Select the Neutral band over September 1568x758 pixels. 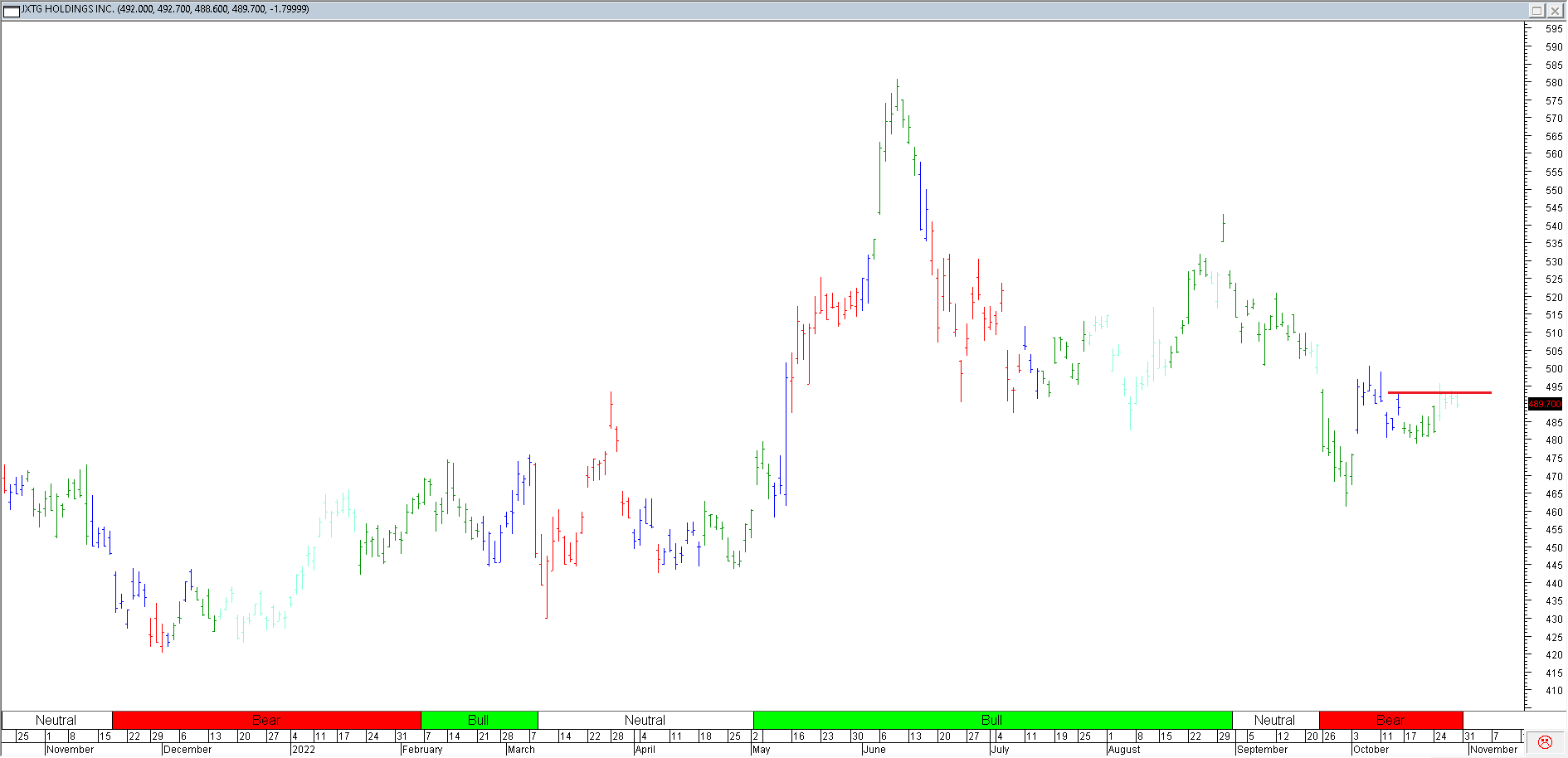1275,720
